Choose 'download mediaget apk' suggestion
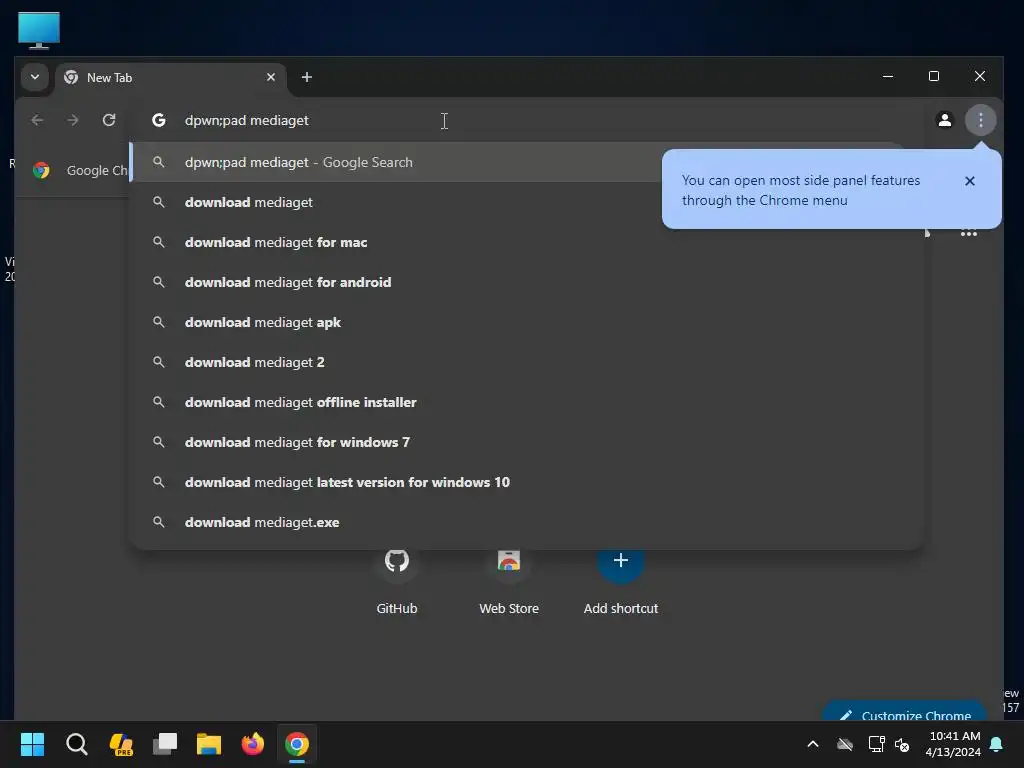Screen dimensions: 1024x768 [526, 322]
